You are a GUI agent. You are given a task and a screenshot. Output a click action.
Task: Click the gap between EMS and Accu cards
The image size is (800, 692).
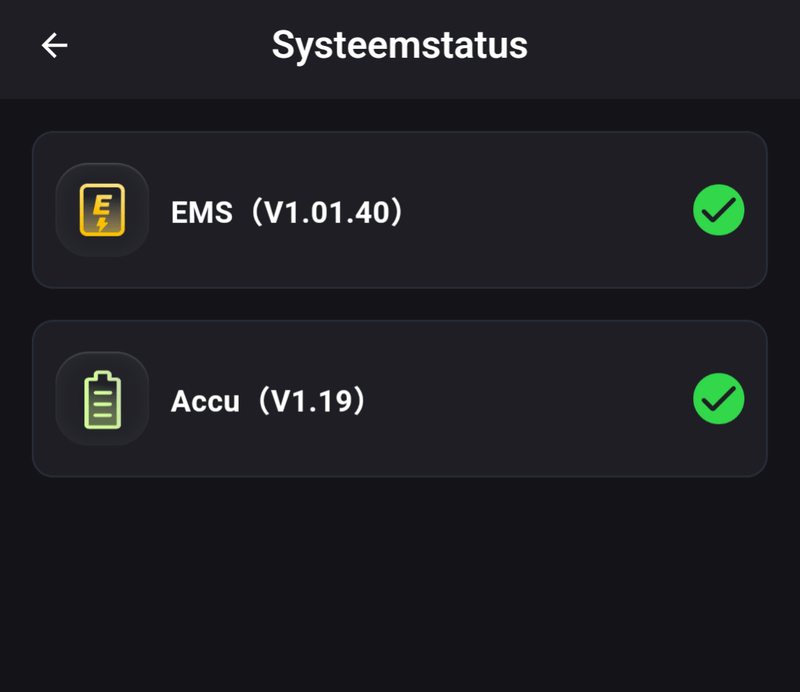point(400,304)
